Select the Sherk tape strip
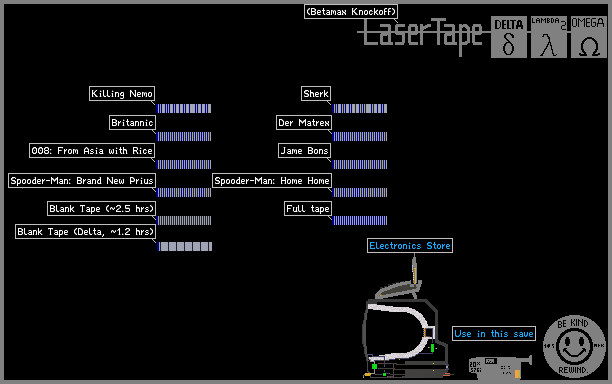This screenshot has height=384, width=612. 360,108
